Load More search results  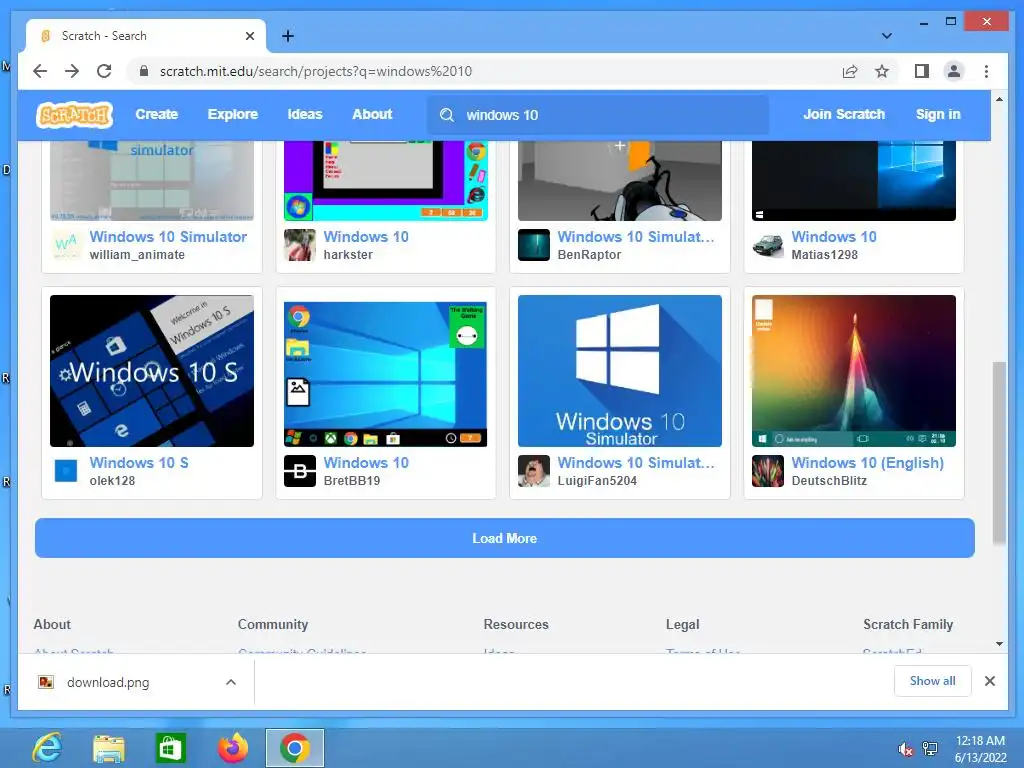[504, 538]
